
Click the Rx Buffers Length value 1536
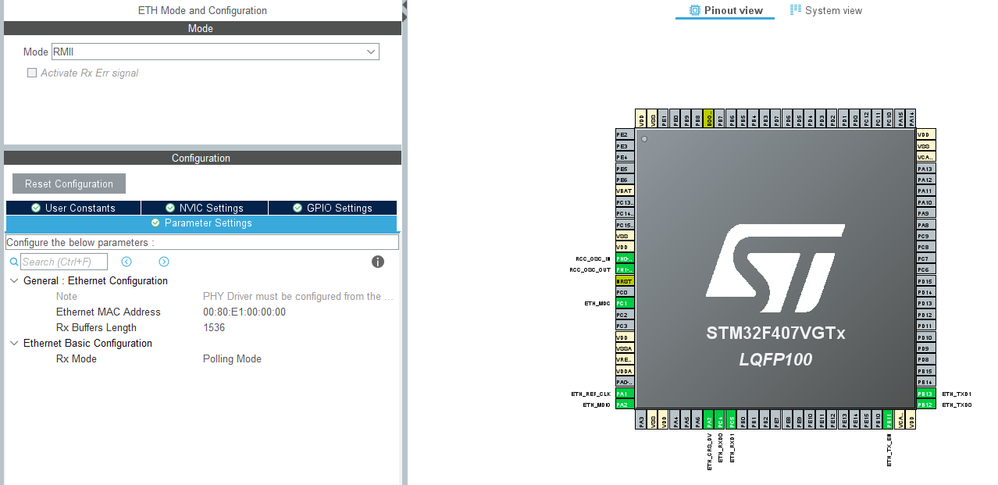click(x=214, y=328)
